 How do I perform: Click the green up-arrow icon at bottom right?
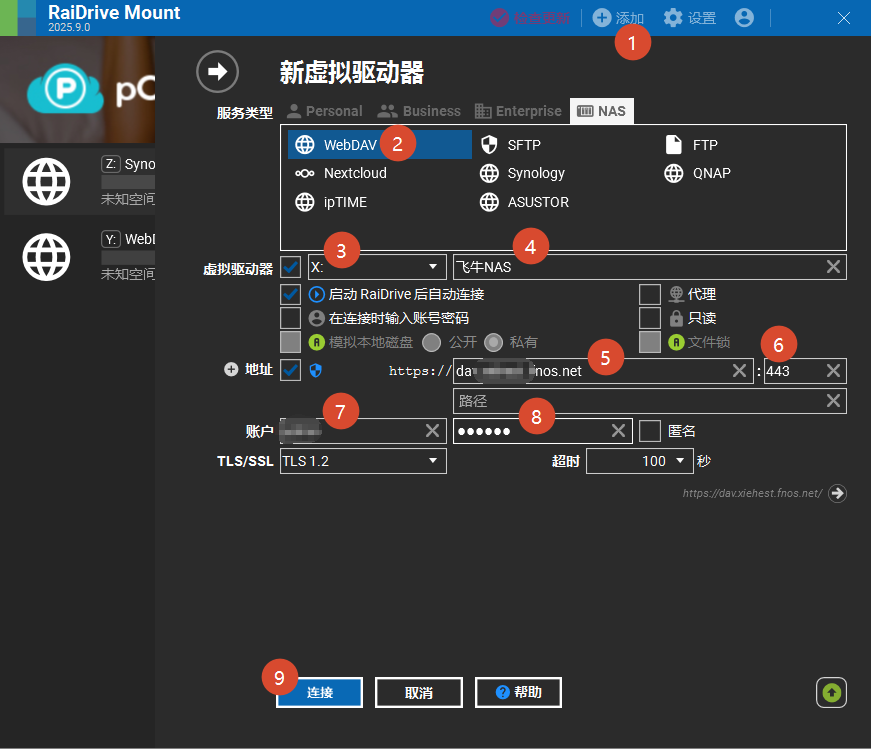[831, 692]
